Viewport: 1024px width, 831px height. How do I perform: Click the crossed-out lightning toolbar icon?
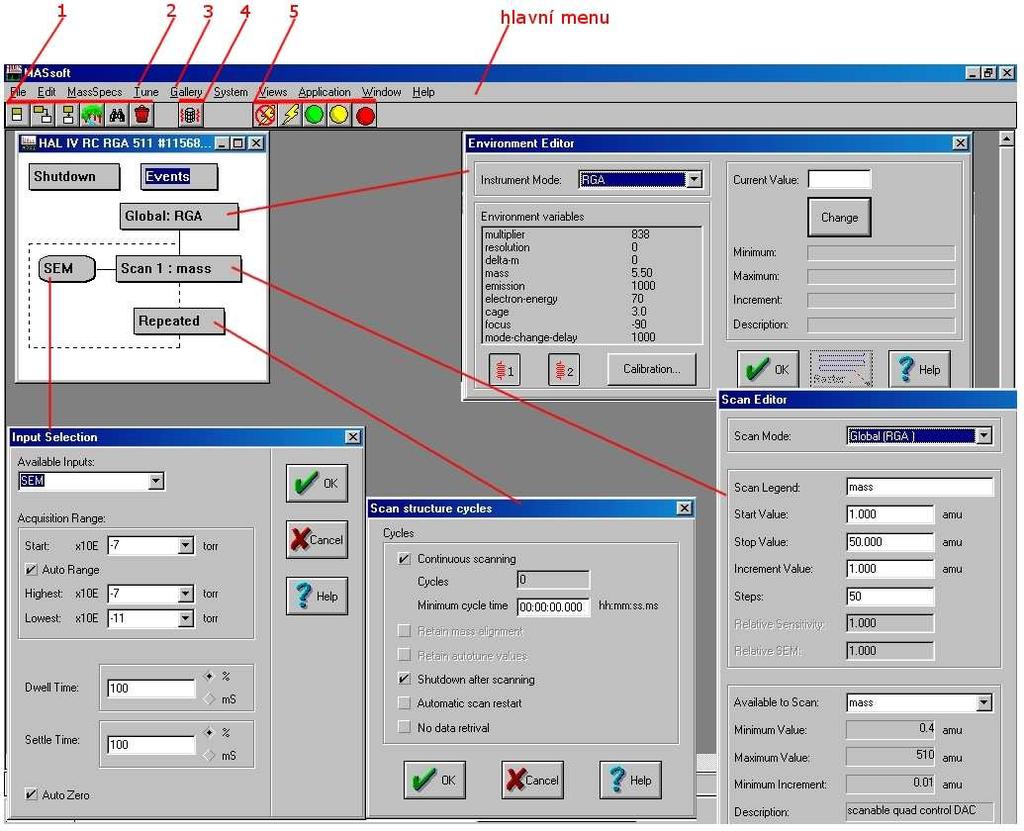tap(265, 116)
